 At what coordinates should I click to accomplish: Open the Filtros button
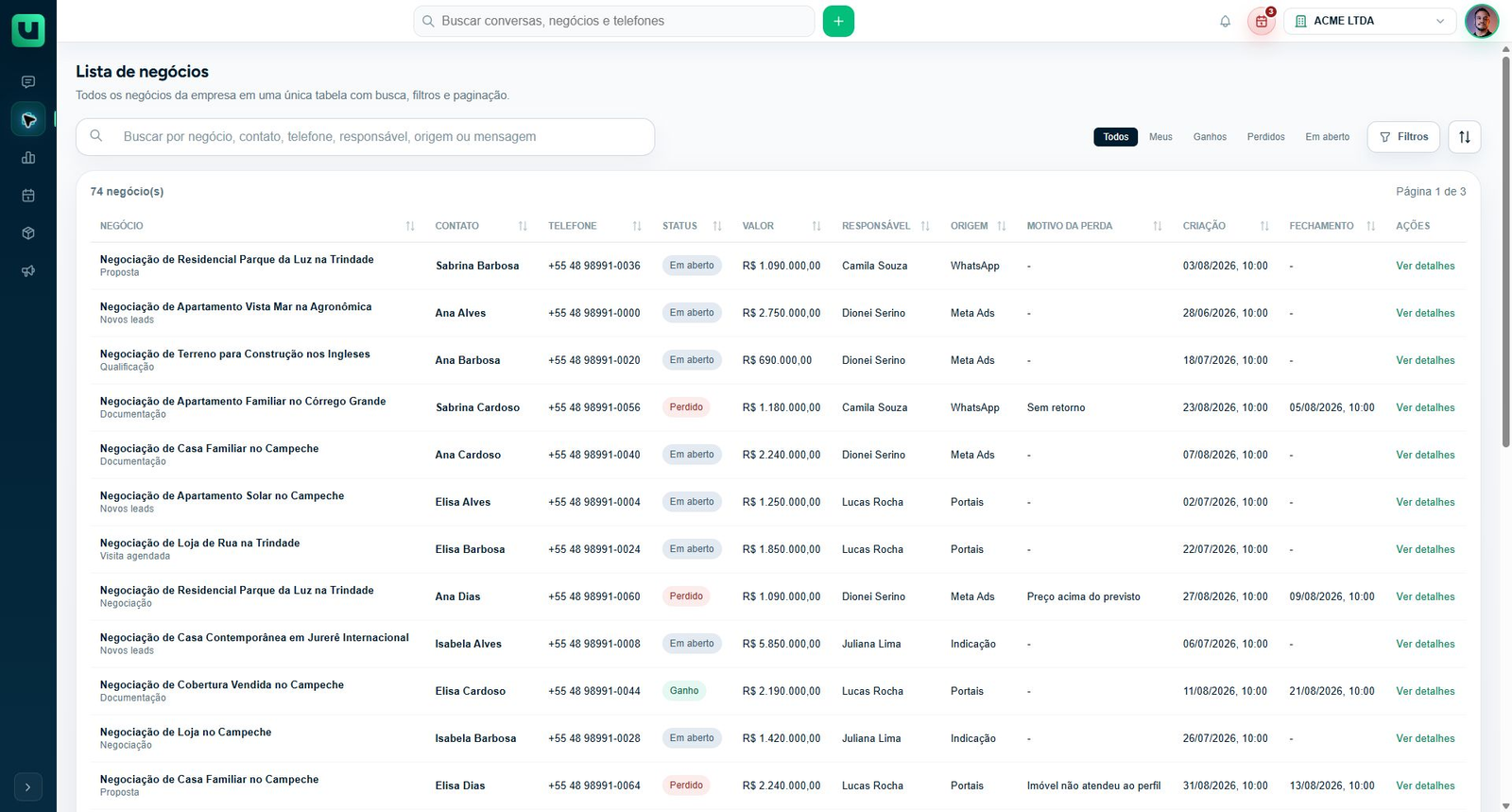click(x=1403, y=137)
